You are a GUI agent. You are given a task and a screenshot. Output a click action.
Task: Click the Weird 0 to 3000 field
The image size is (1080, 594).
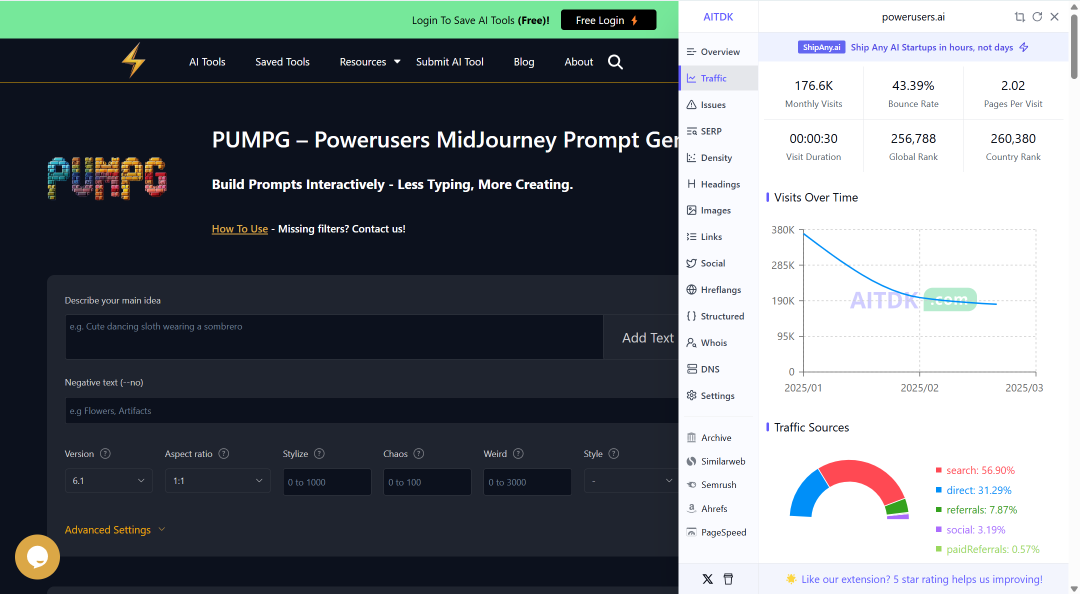coord(528,482)
